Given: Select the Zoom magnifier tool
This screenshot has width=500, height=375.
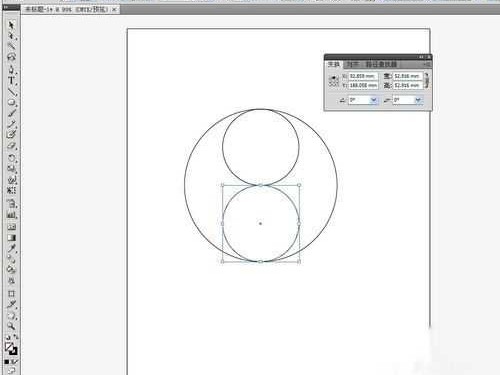Looking at the screenshot, I should pyautogui.click(x=11, y=326).
